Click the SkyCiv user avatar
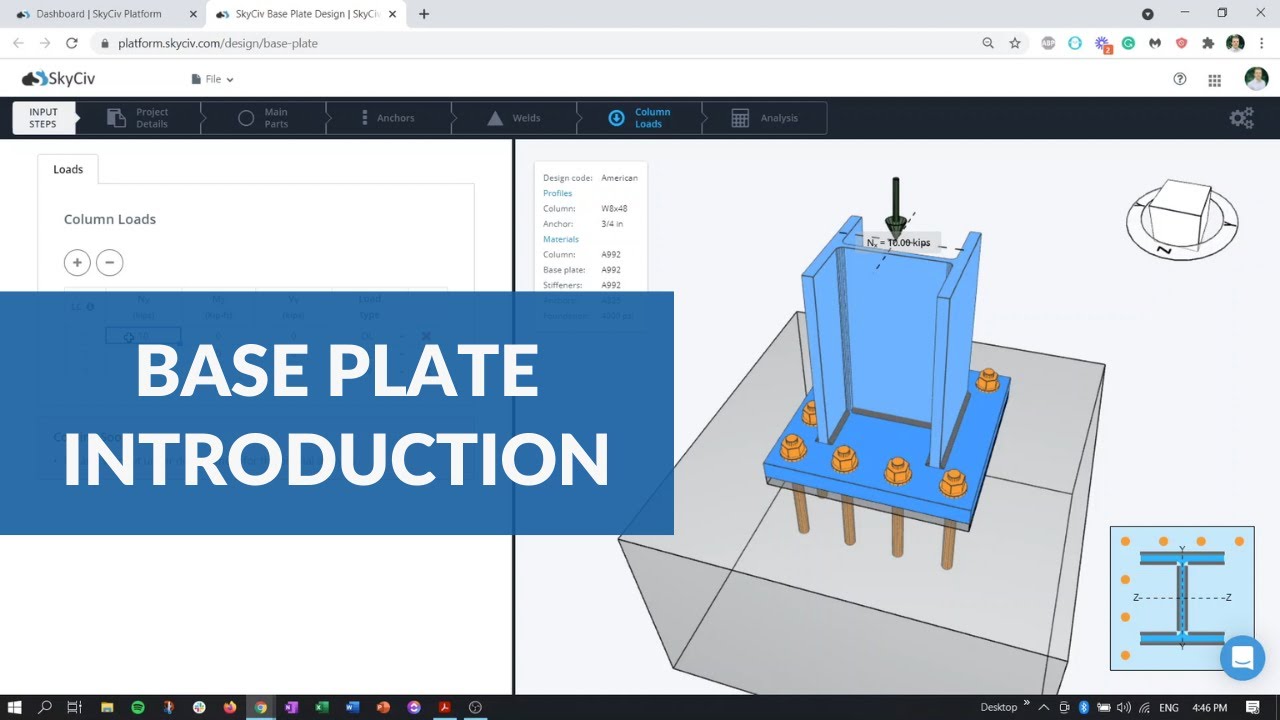Screen dimensions: 1280x720 click(x=1256, y=79)
